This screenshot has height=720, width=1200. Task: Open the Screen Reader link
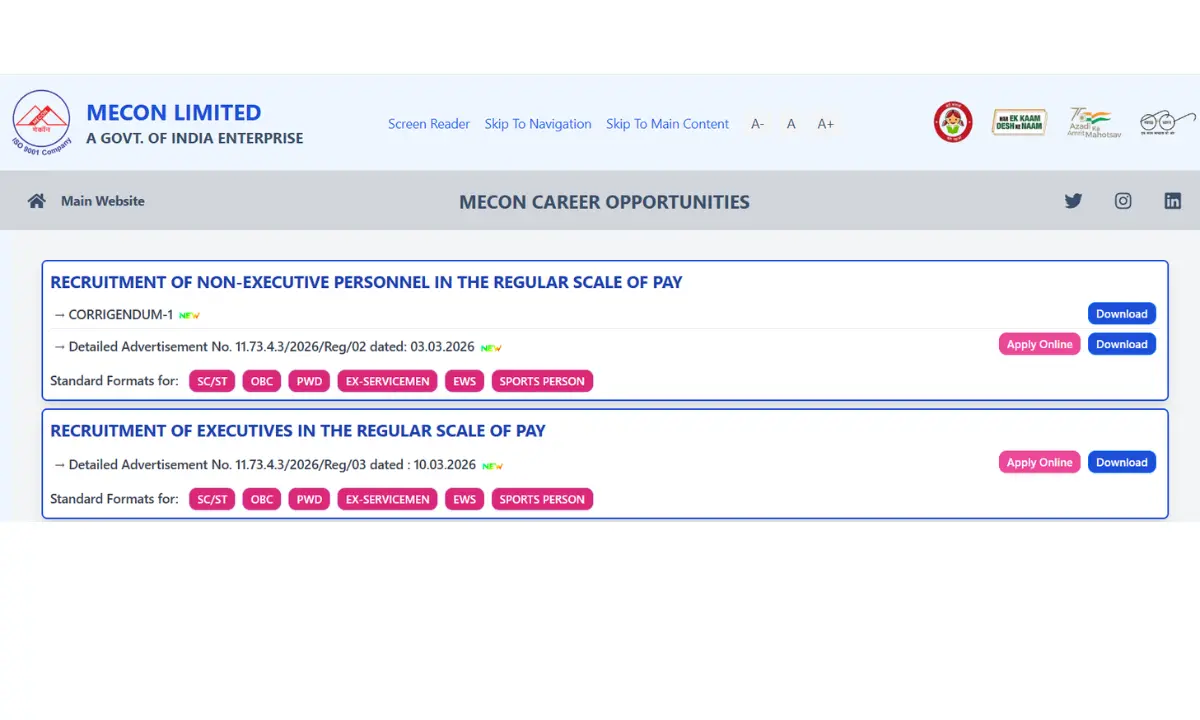click(429, 123)
